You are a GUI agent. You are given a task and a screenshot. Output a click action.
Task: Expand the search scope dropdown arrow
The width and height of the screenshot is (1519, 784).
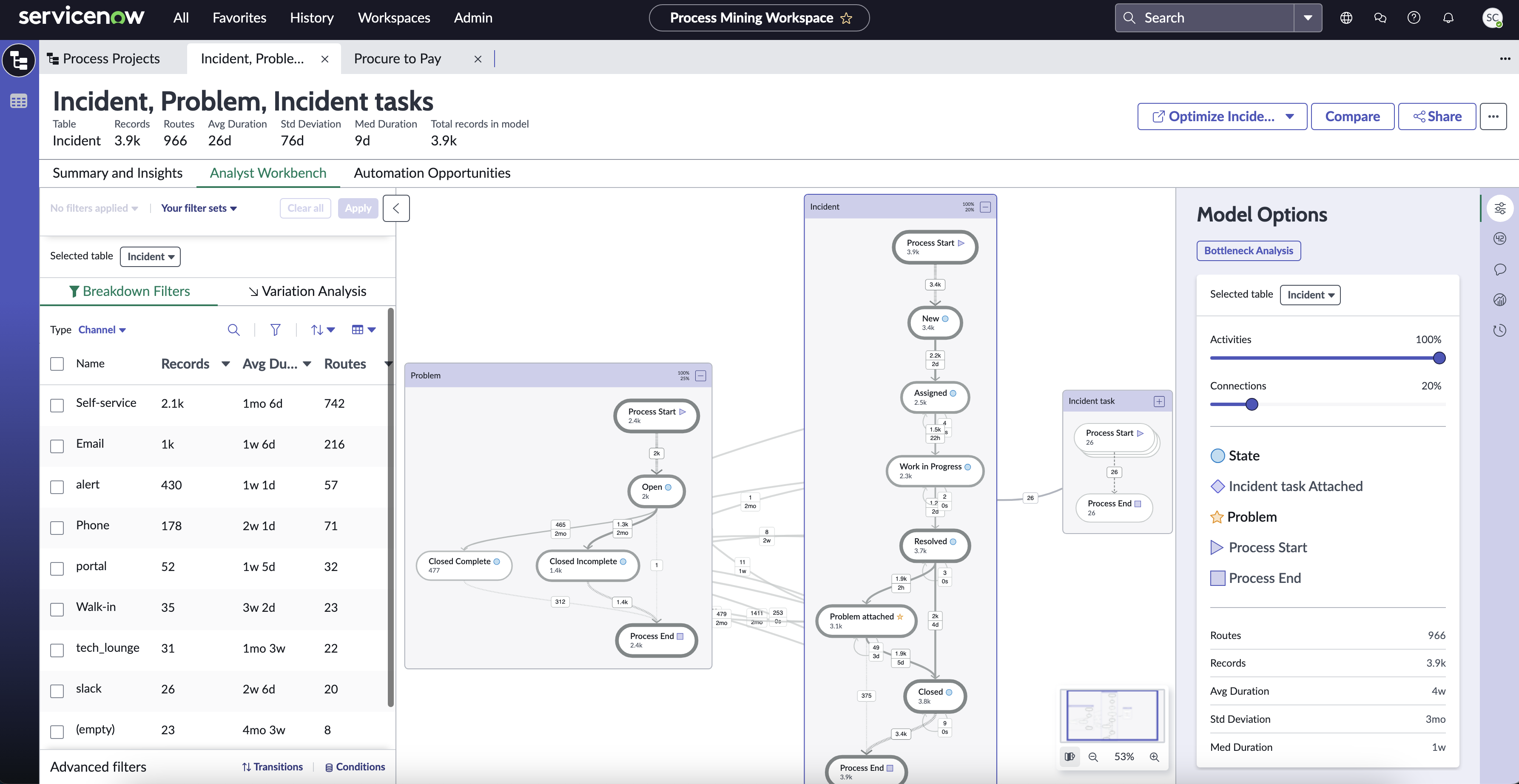coord(1308,18)
